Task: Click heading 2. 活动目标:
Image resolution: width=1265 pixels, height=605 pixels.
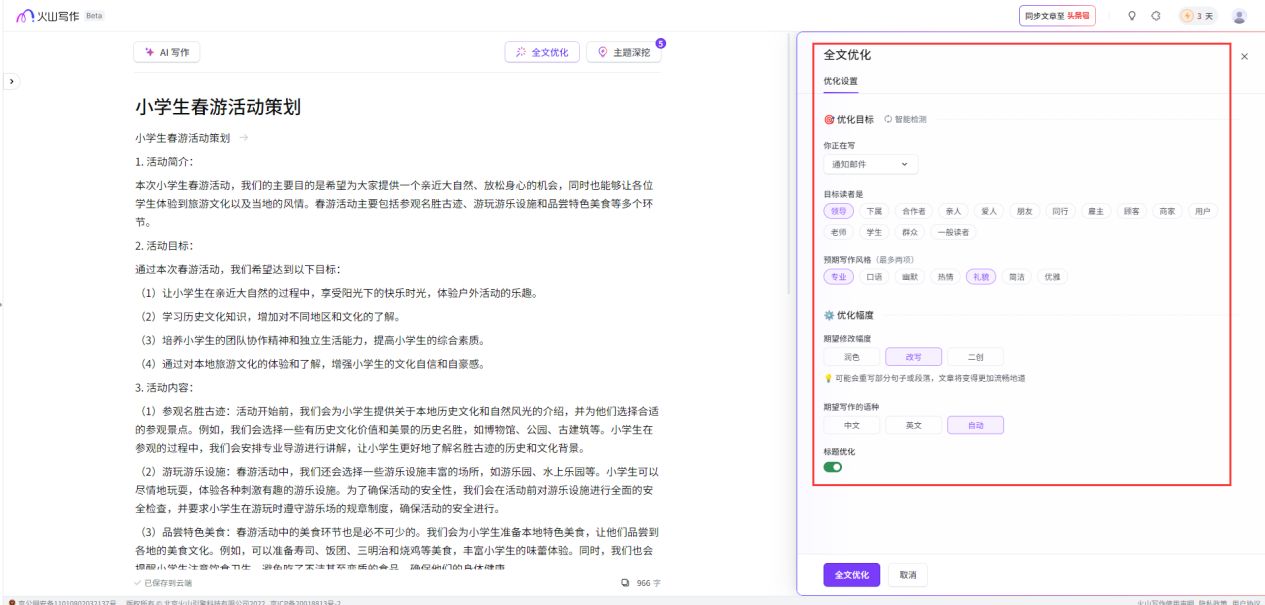Action: pyautogui.click(x=164, y=245)
